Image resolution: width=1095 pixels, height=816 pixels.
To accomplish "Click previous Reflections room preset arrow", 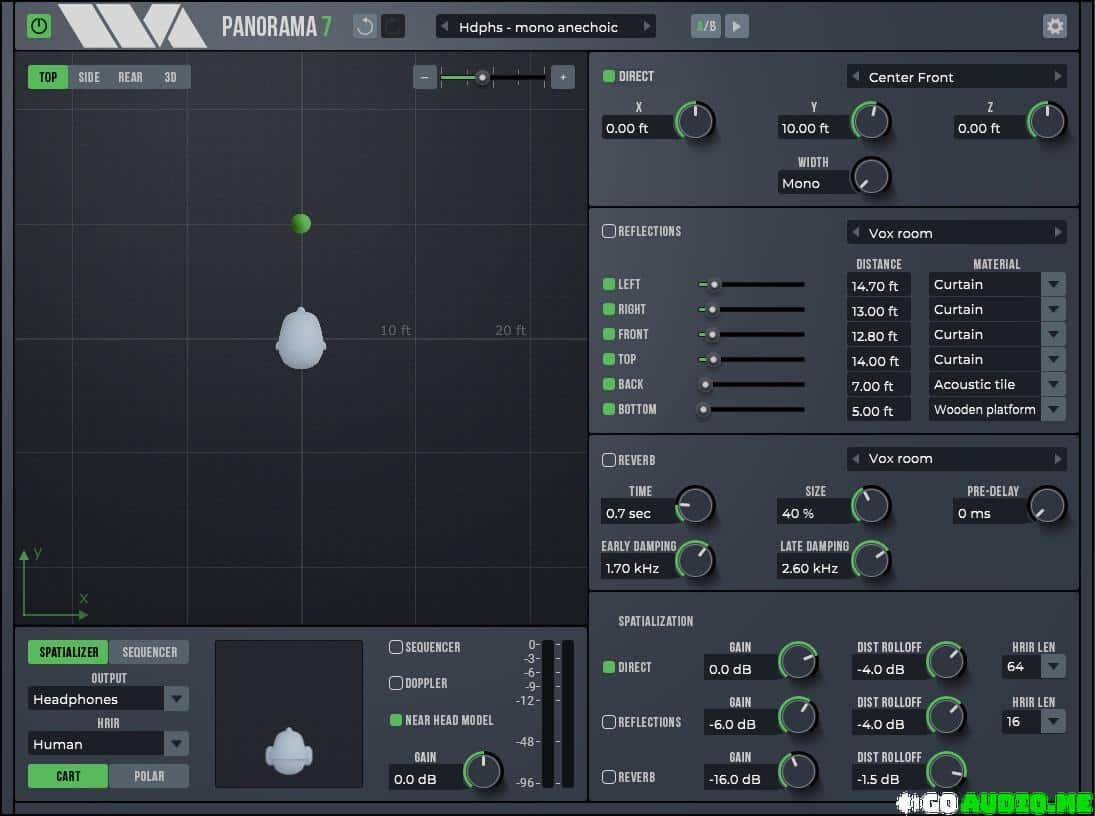I will tap(855, 232).
